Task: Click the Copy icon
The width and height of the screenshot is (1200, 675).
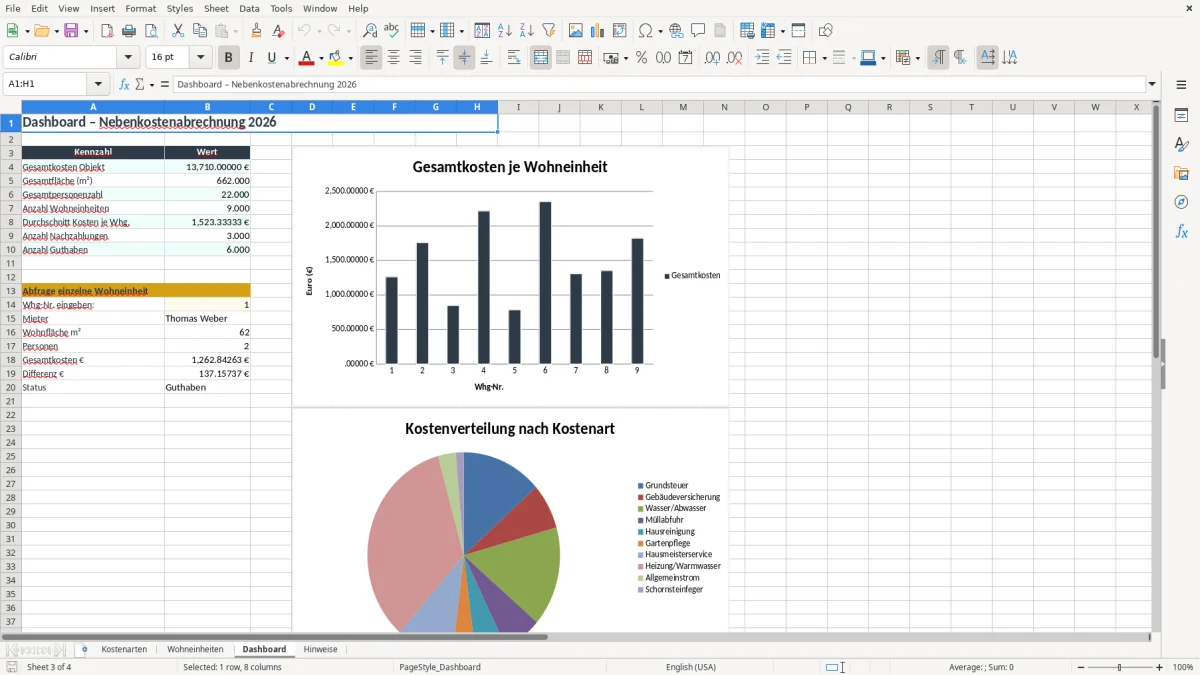Action: point(200,31)
